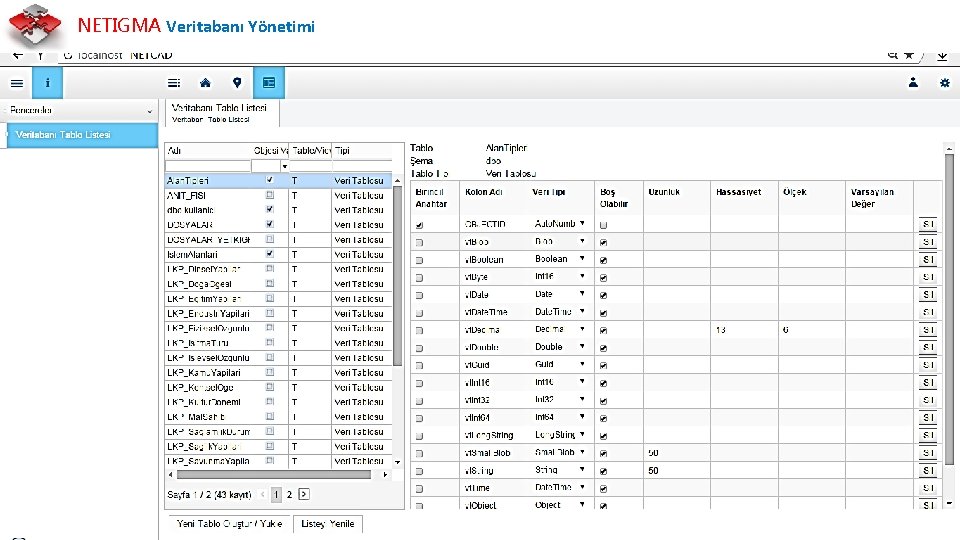Screen dimensions: 960x540
Task: Focus the Adı filter input field
Action: (208, 167)
